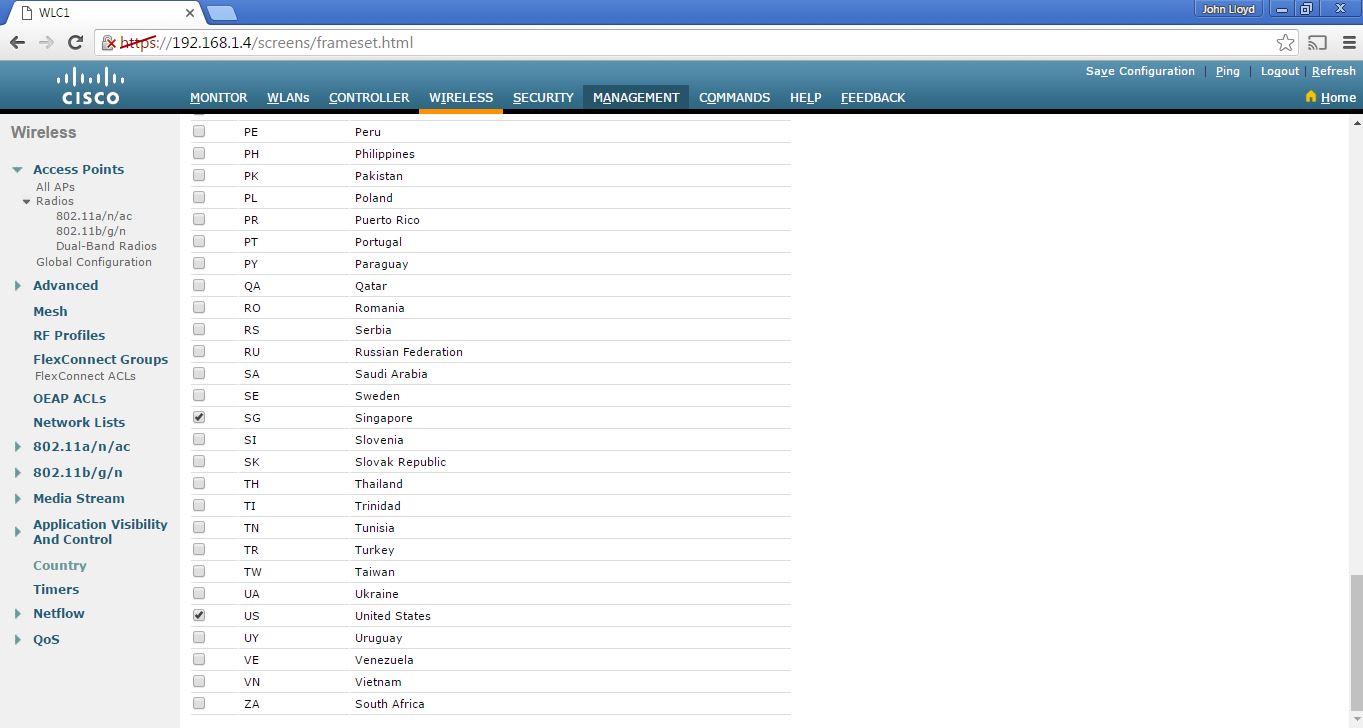Click the page vertical scrollbar thumb
This screenshot has width=1363, height=728.
point(1355,645)
